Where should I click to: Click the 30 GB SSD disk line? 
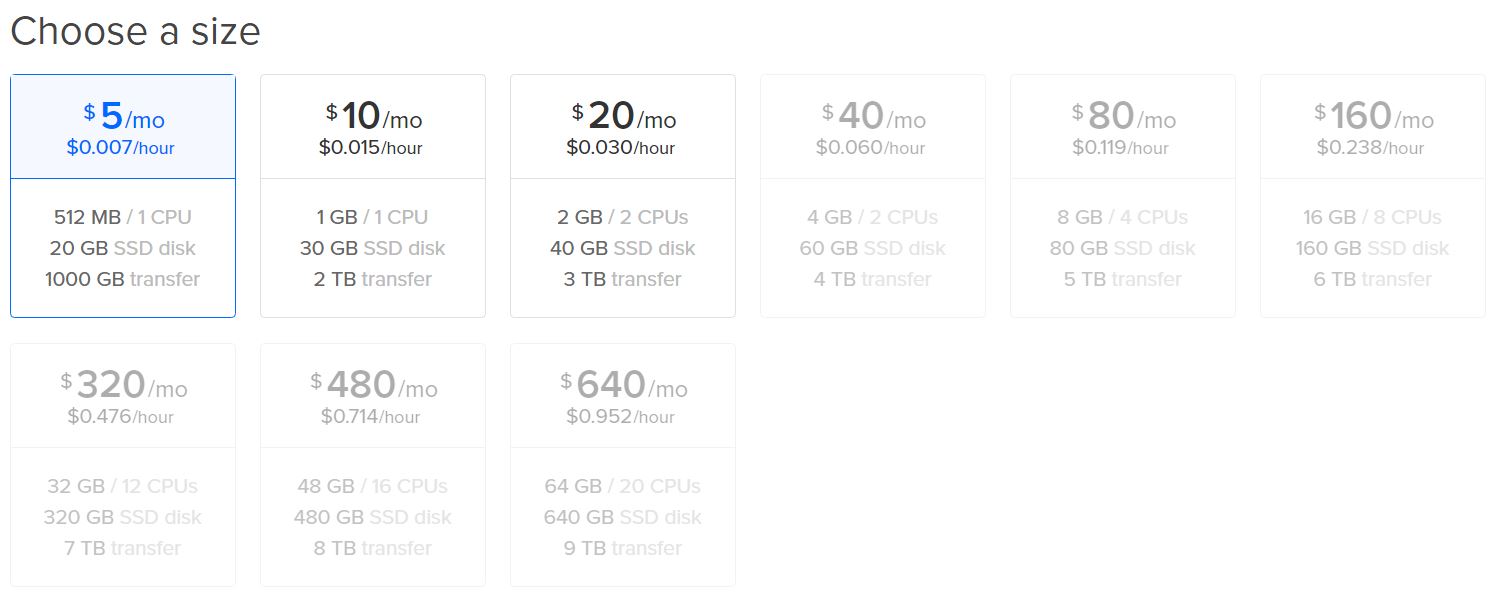pos(372,248)
